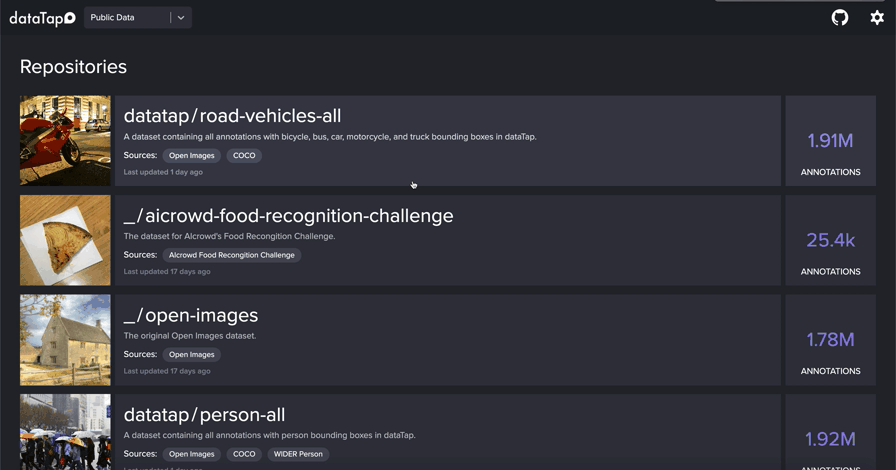Viewport: 896px width, 470px height.
Task: Click the dataTap logo
Action: (x=42, y=18)
